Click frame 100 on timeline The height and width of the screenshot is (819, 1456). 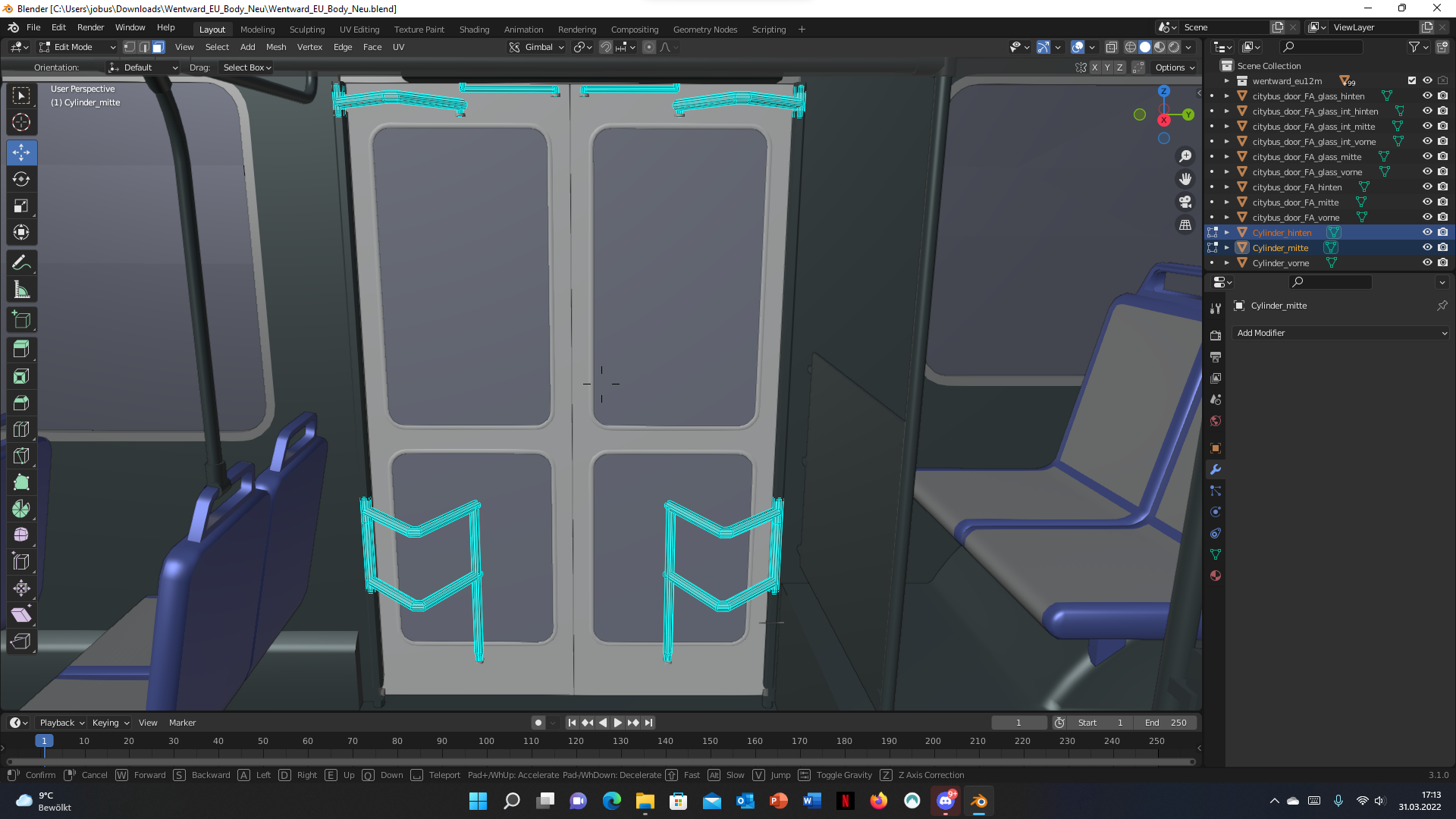click(x=486, y=742)
